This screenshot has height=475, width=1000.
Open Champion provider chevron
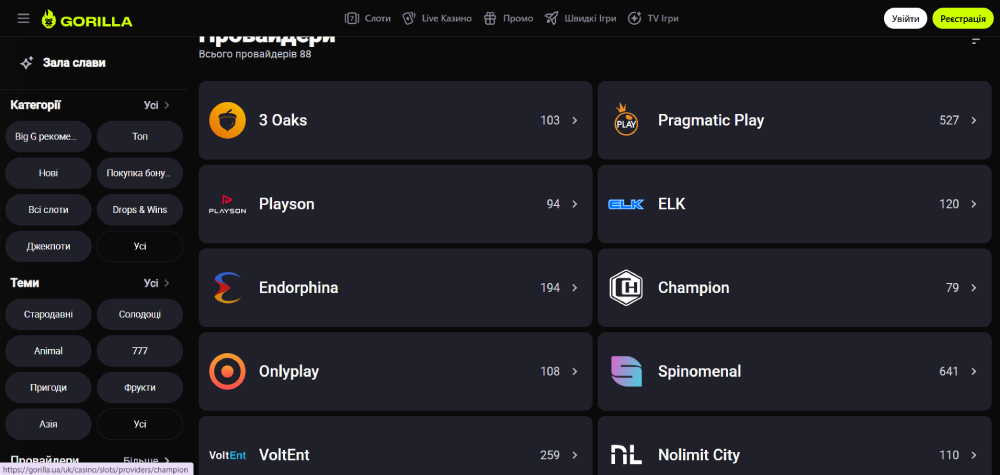[974, 288]
